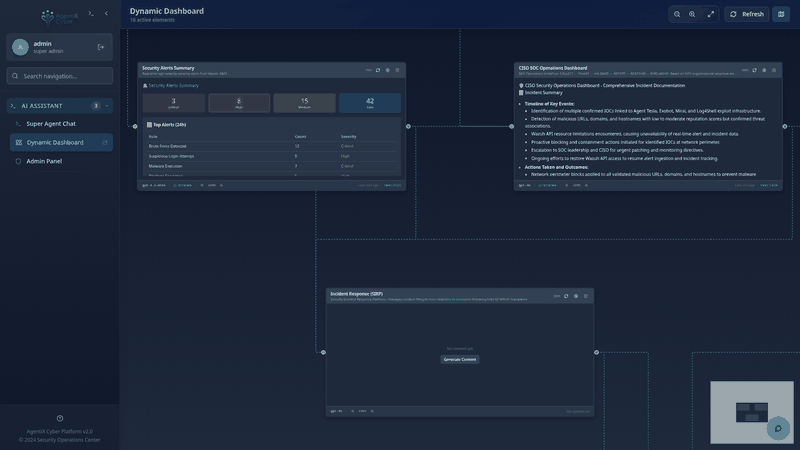Click the Rule column header
The height and width of the screenshot is (450, 800).
[153, 137]
